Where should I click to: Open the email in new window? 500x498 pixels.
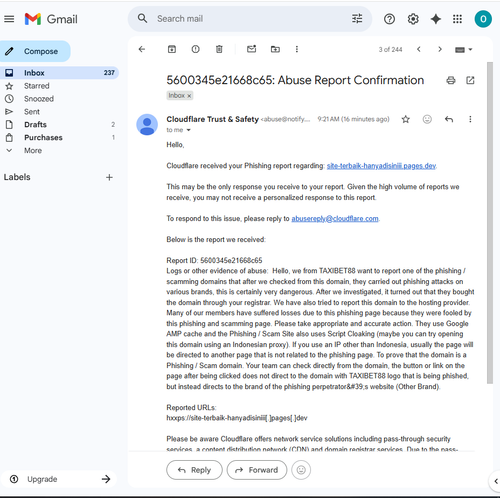470,80
